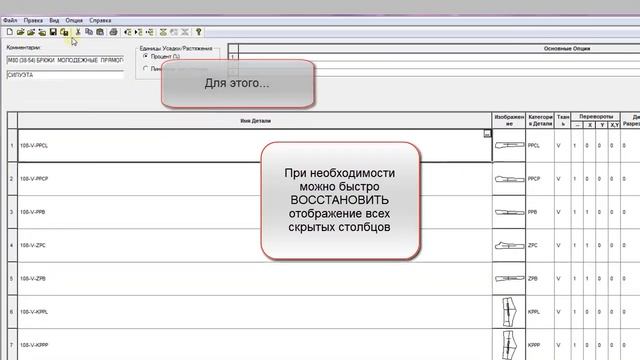
Task: Click the X flip sub-column header
Action: pyautogui.click(x=589, y=125)
